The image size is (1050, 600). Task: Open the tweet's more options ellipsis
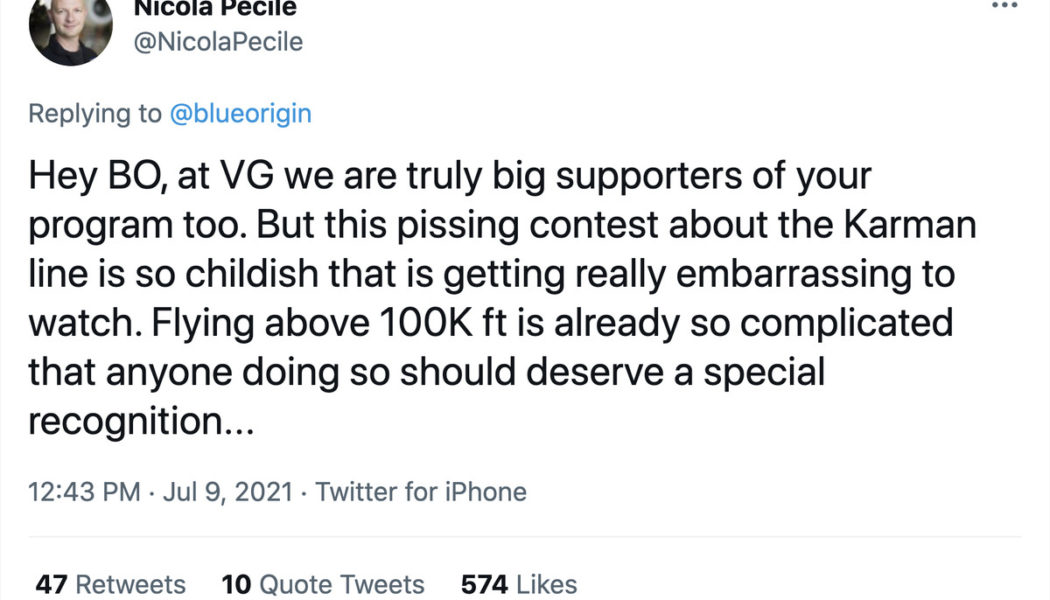click(1003, 4)
